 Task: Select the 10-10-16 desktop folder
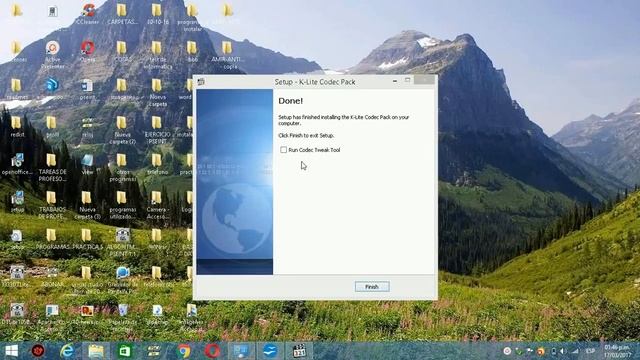[157, 14]
